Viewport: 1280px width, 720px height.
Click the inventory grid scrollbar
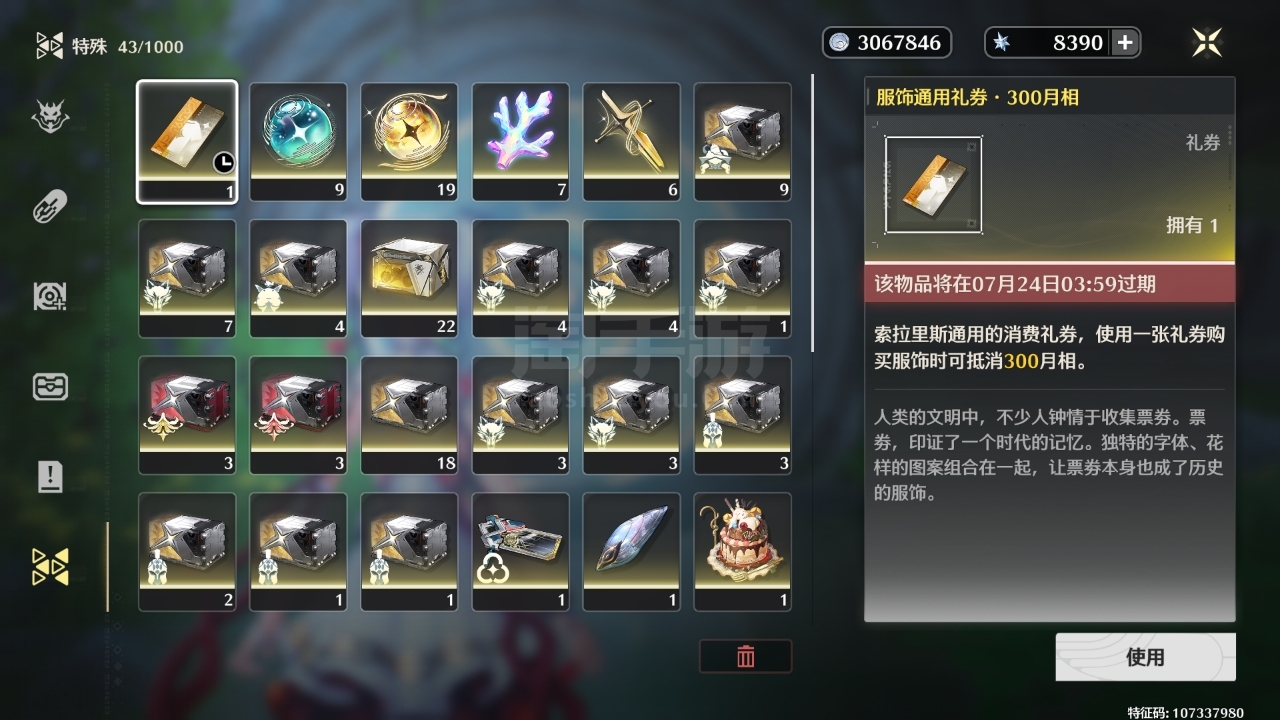point(812,213)
